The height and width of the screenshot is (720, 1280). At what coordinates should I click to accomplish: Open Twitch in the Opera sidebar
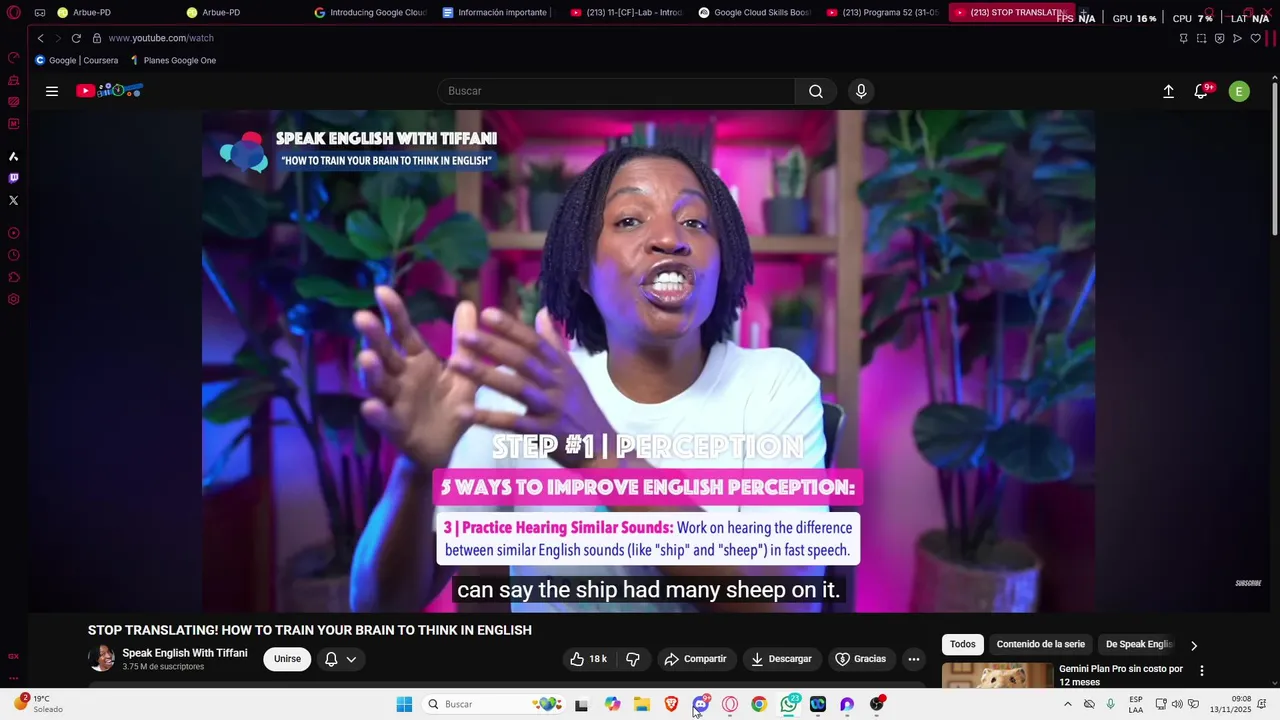pos(13,178)
